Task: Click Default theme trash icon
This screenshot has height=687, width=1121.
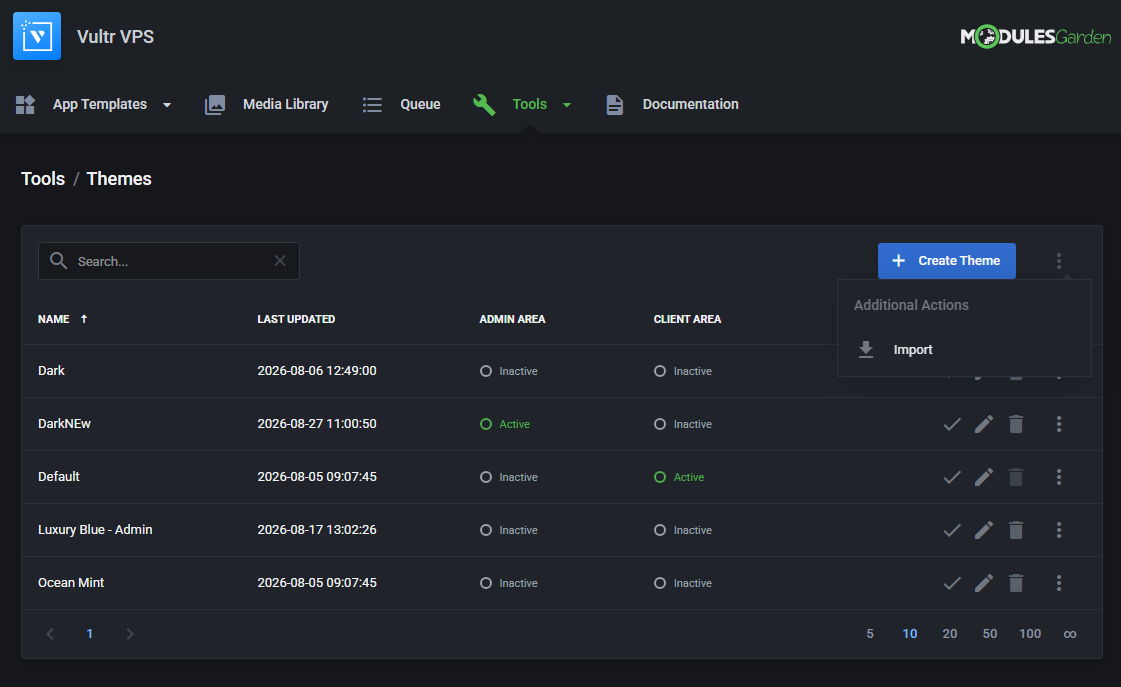Action: click(1015, 477)
